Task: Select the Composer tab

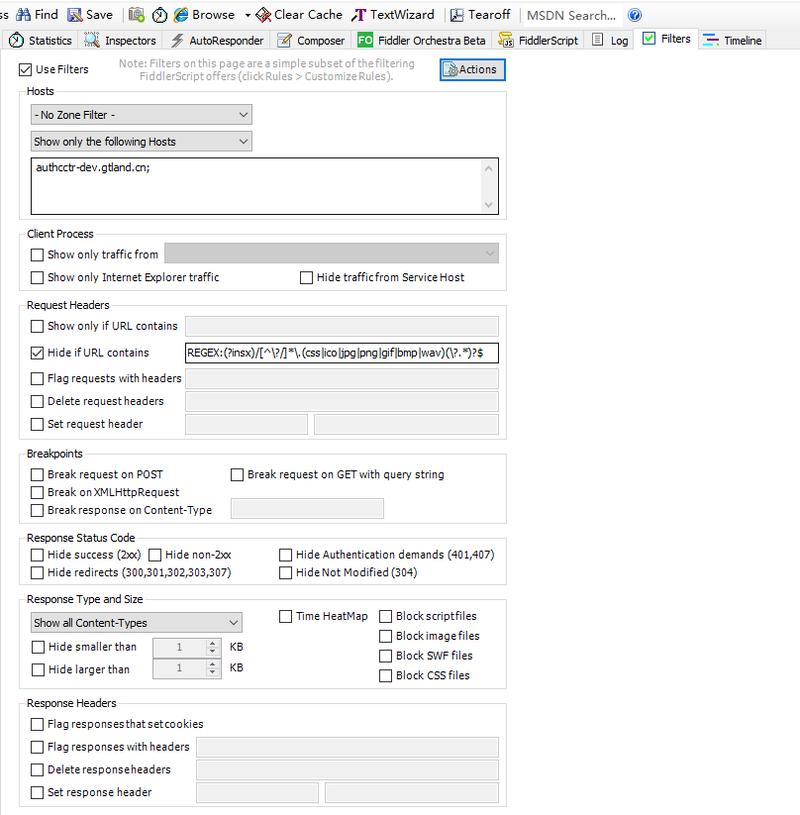Action: click(310, 40)
